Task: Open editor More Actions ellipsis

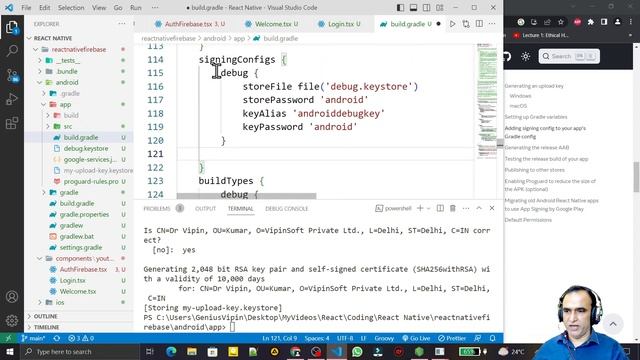Action: coord(492,24)
